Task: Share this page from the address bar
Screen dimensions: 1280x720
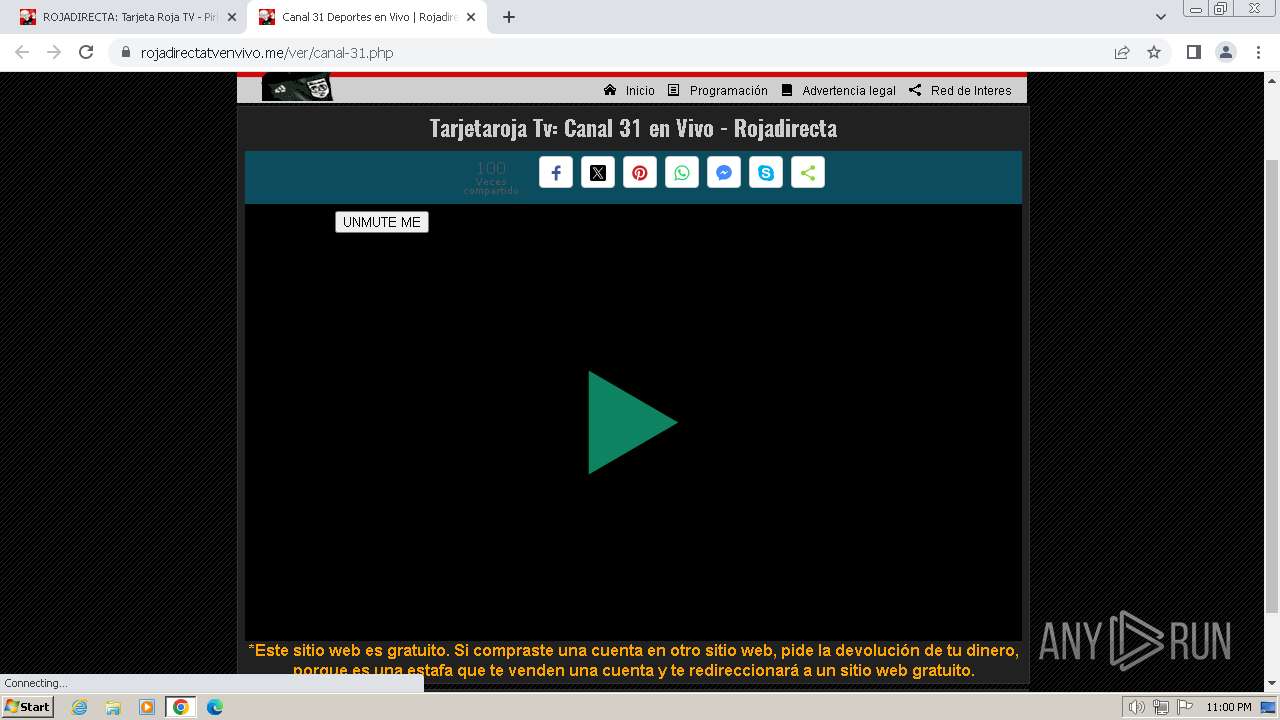Action: [x=1122, y=52]
